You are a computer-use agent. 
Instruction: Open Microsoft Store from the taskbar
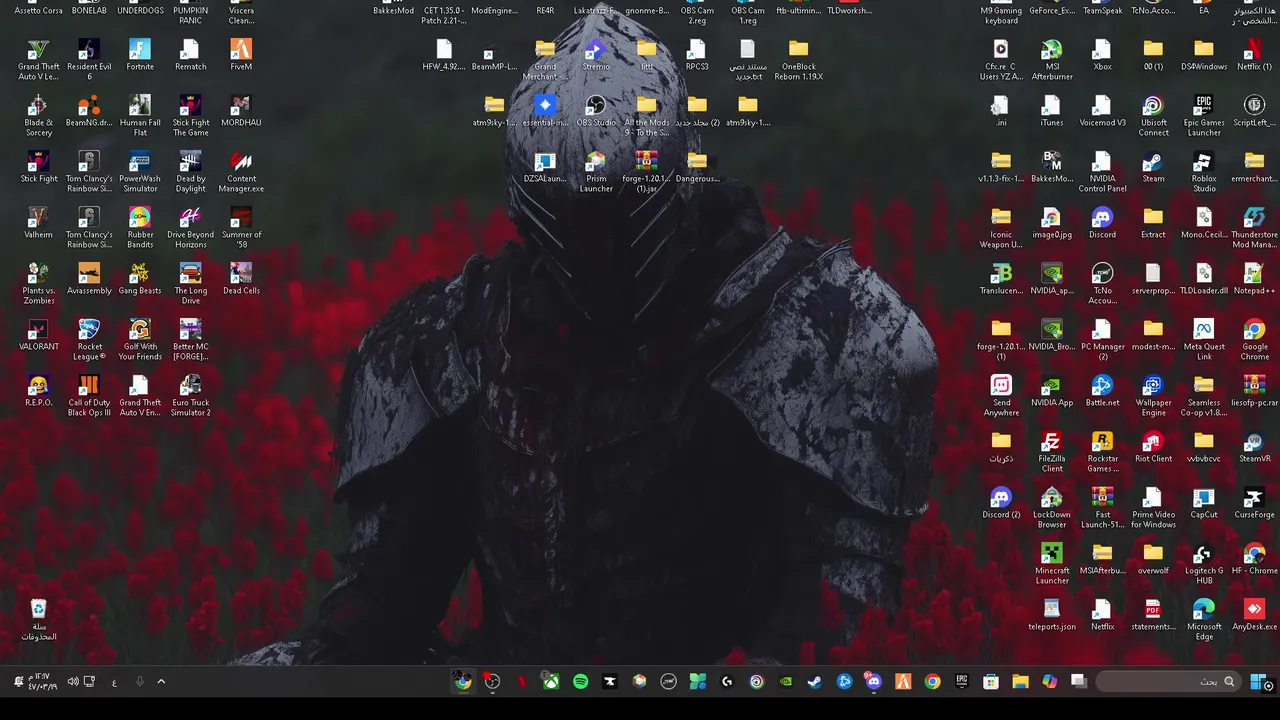tap(991, 682)
